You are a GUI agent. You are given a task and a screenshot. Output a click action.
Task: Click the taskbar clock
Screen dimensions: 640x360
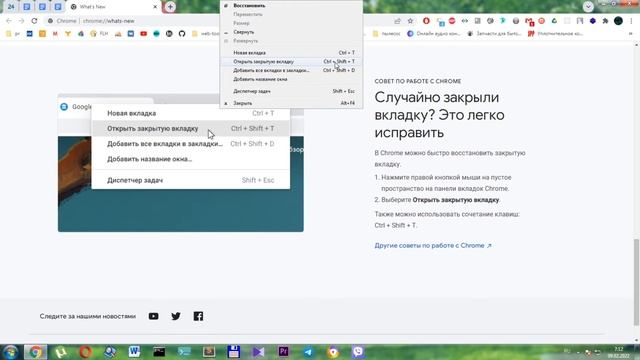click(x=619, y=352)
